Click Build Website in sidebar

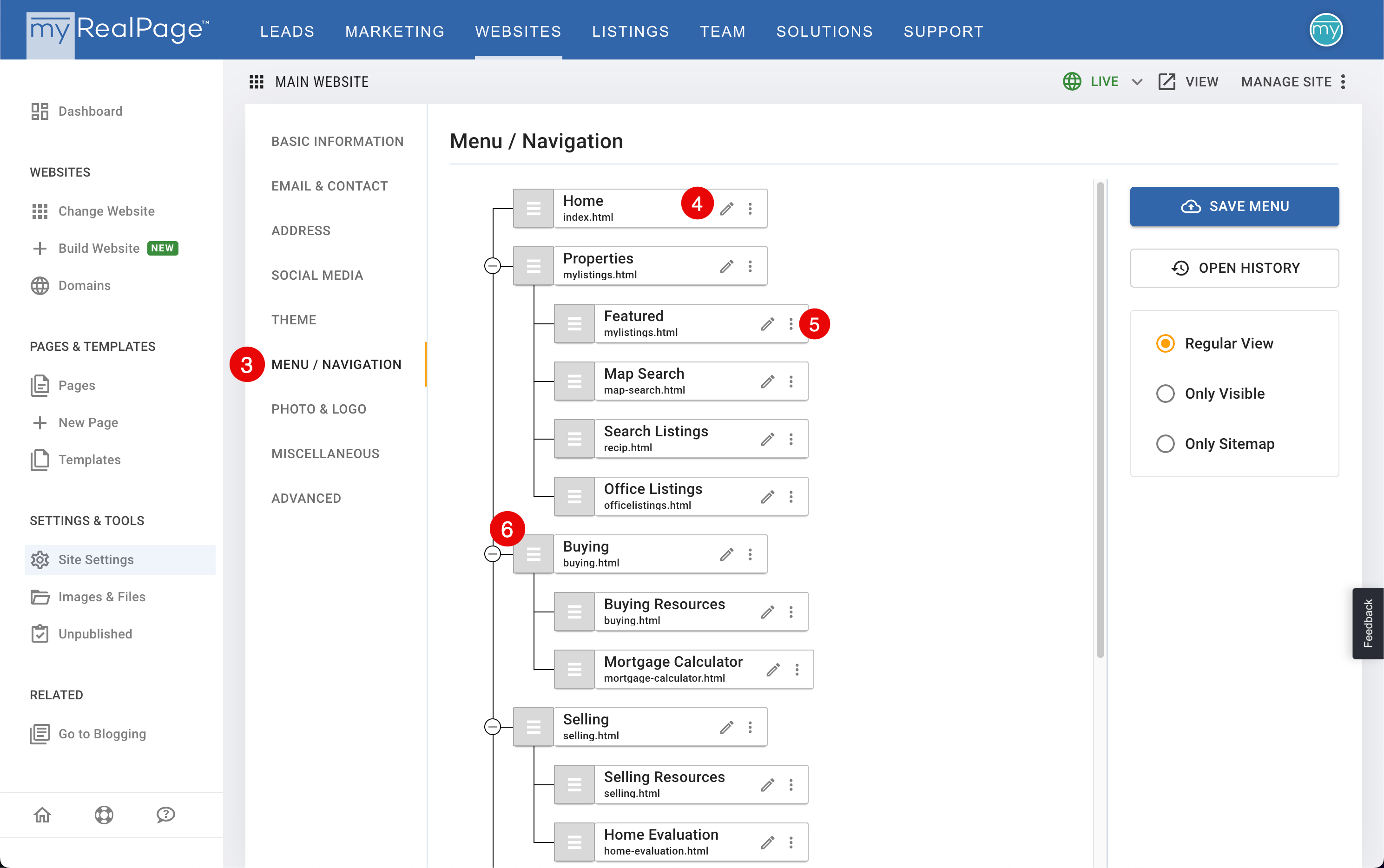104,249
